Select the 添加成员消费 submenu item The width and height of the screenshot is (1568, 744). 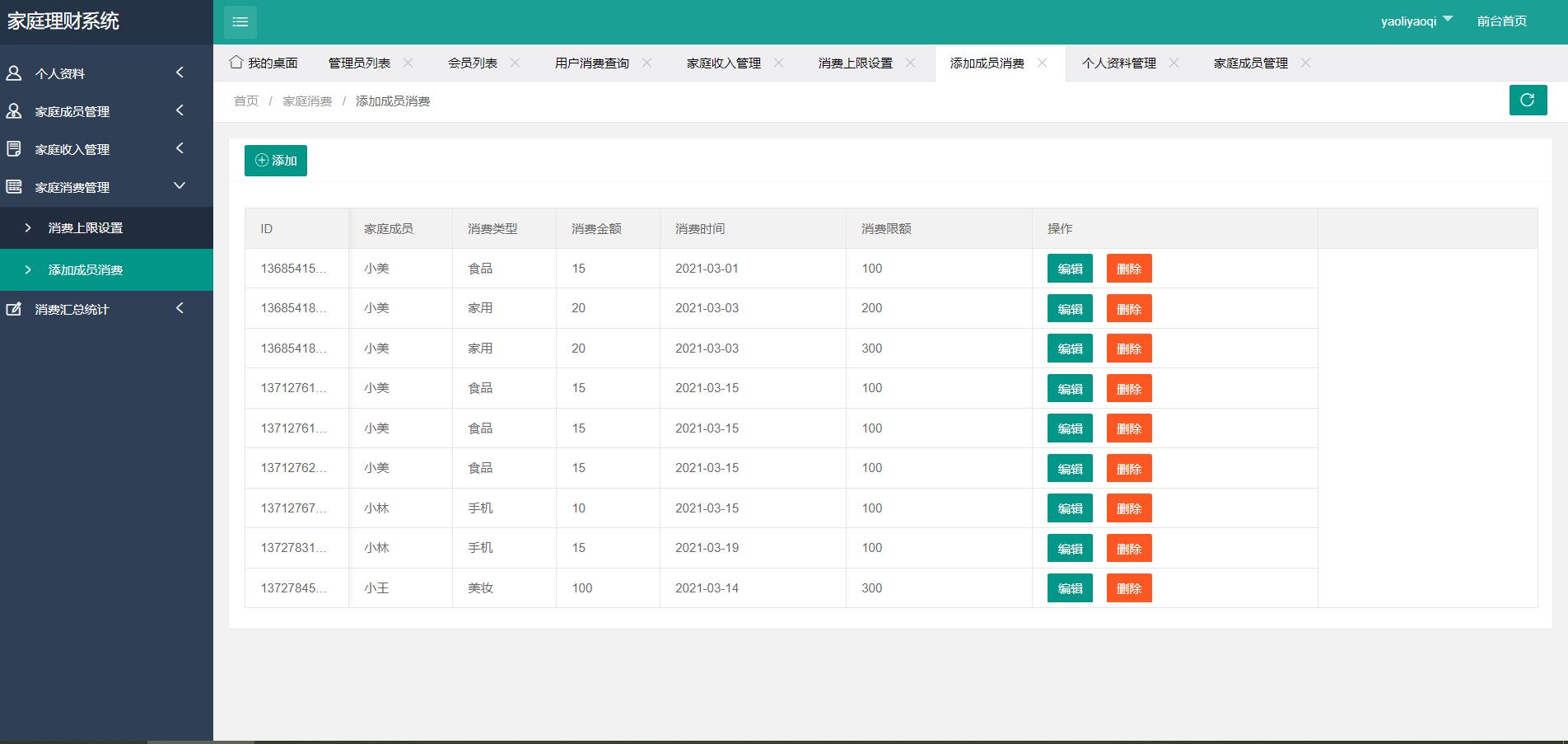point(106,269)
